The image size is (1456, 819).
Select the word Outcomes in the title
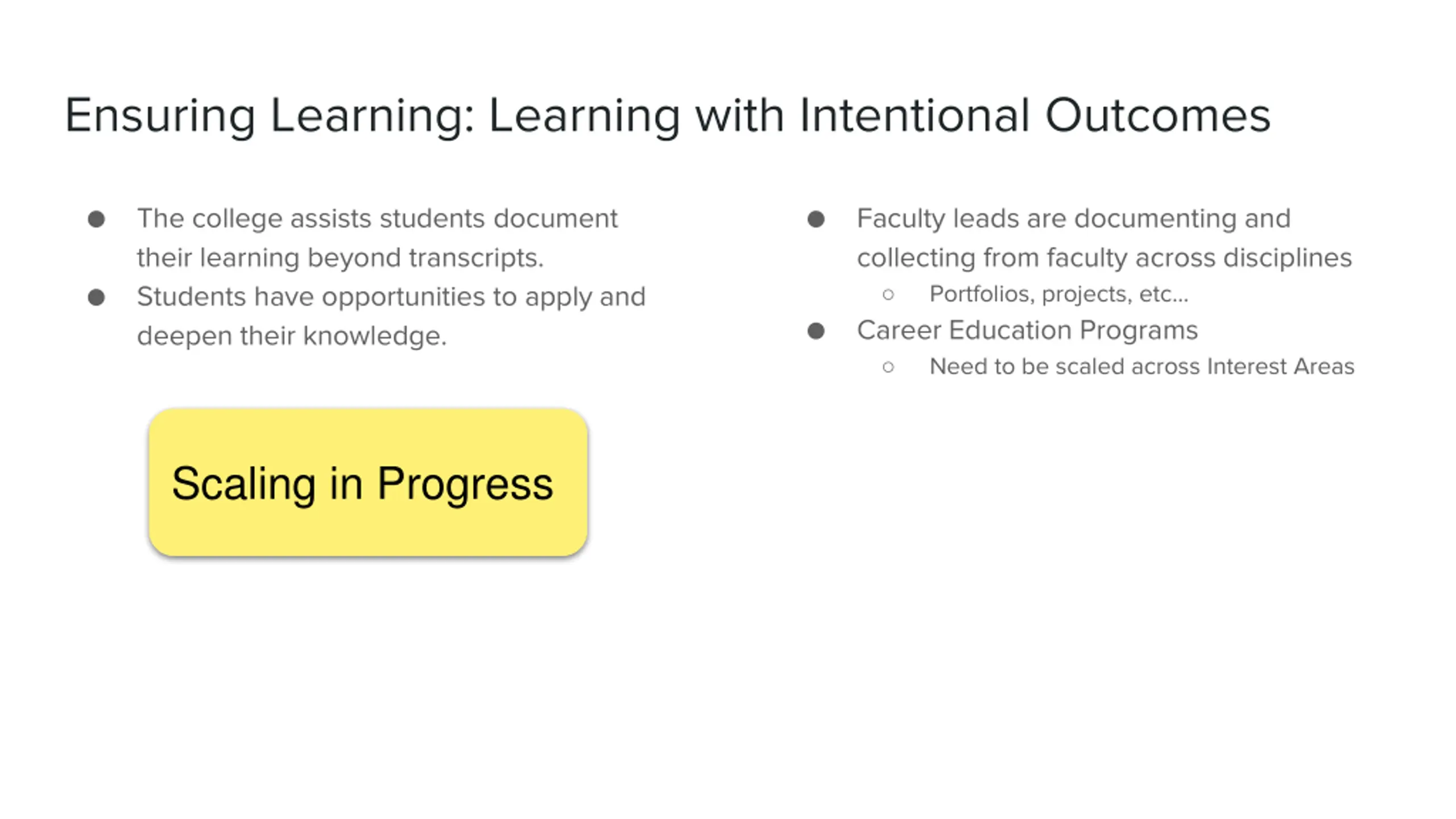1157,115
